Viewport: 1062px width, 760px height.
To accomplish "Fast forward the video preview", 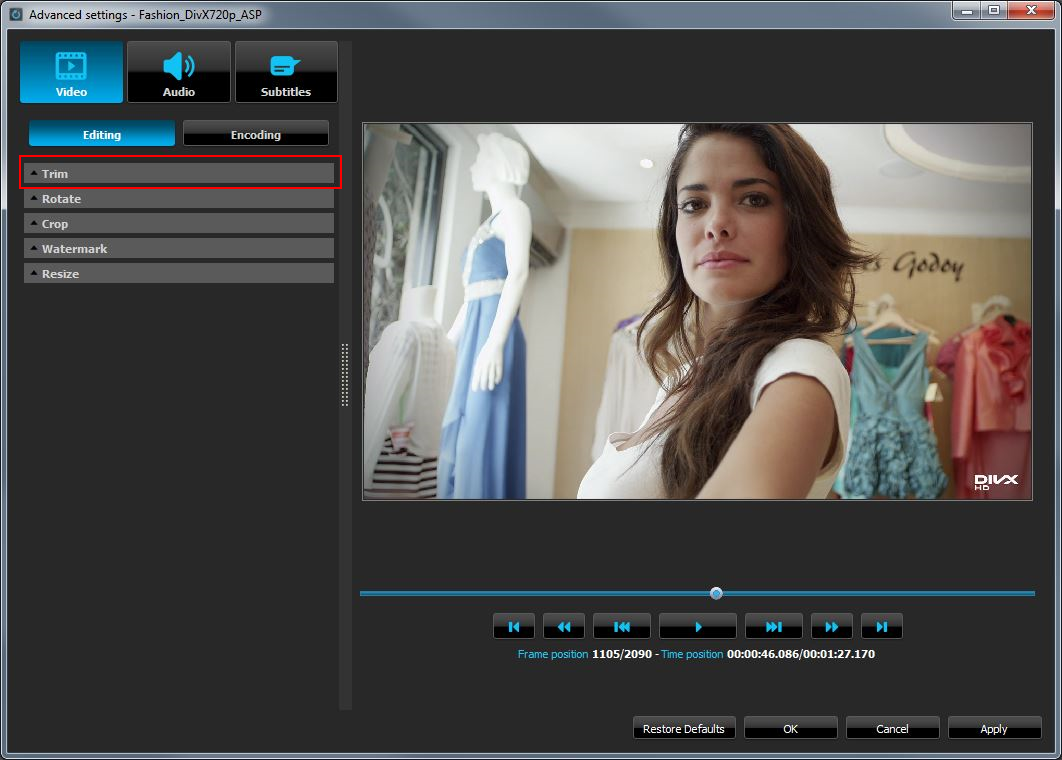I will pyautogui.click(x=832, y=626).
